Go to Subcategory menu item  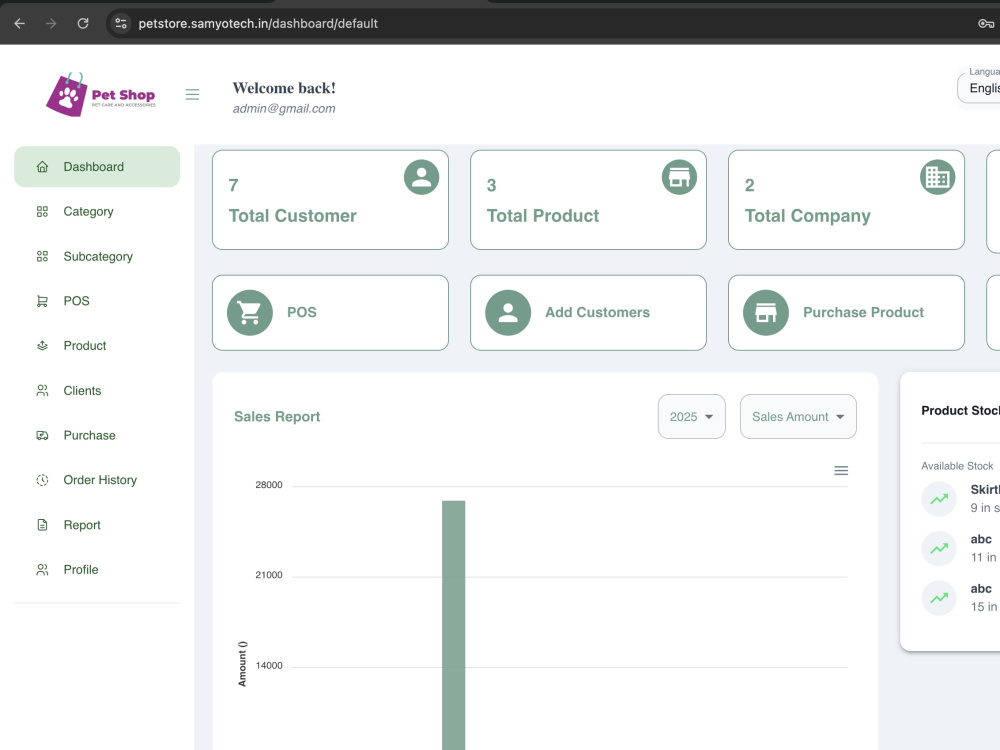click(97, 256)
